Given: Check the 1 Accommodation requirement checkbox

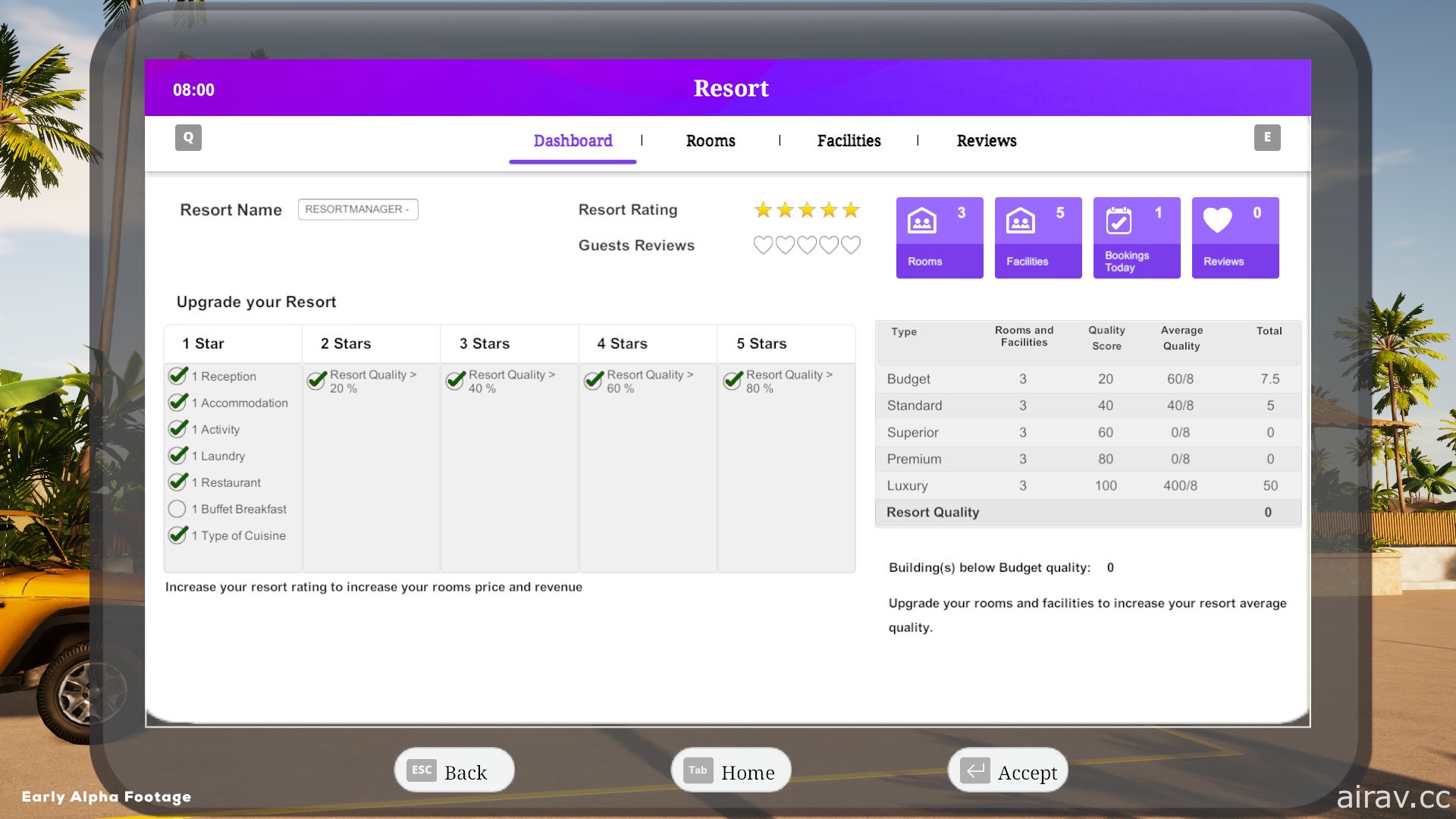Looking at the screenshot, I should pyautogui.click(x=179, y=402).
